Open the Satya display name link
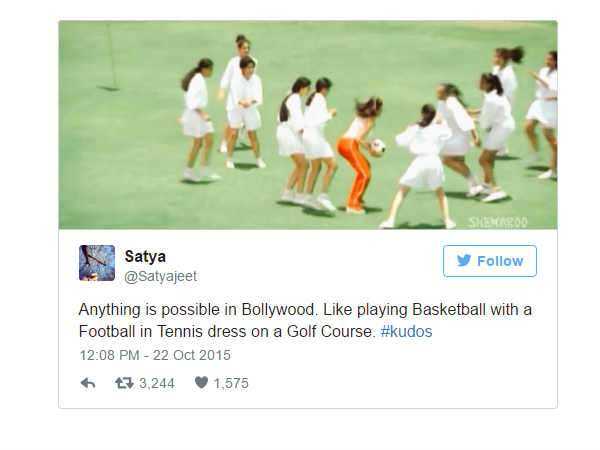The height and width of the screenshot is (450, 600). pos(144,254)
